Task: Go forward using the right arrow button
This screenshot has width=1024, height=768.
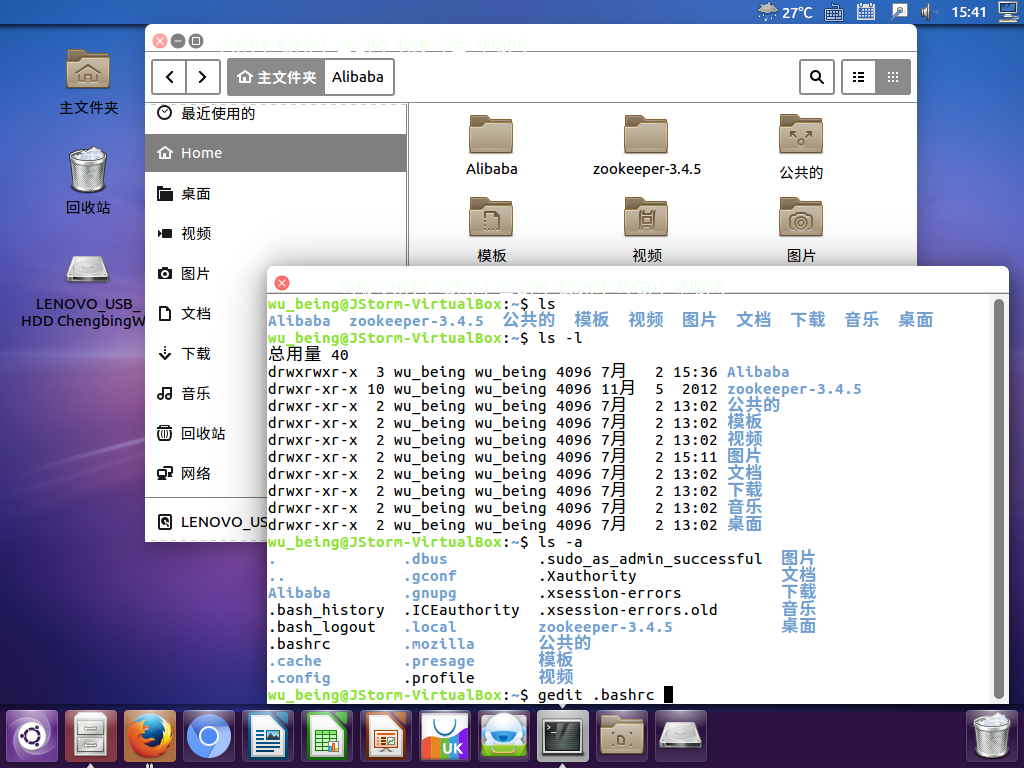Action: tap(203, 77)
